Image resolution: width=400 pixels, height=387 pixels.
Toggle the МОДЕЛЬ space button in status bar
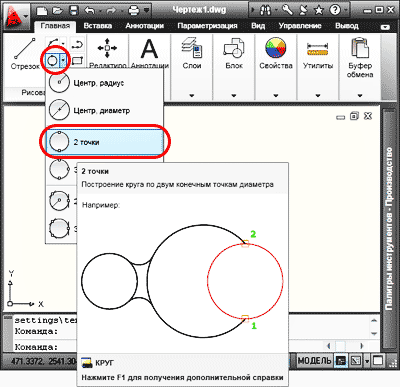tap(314, 361)
